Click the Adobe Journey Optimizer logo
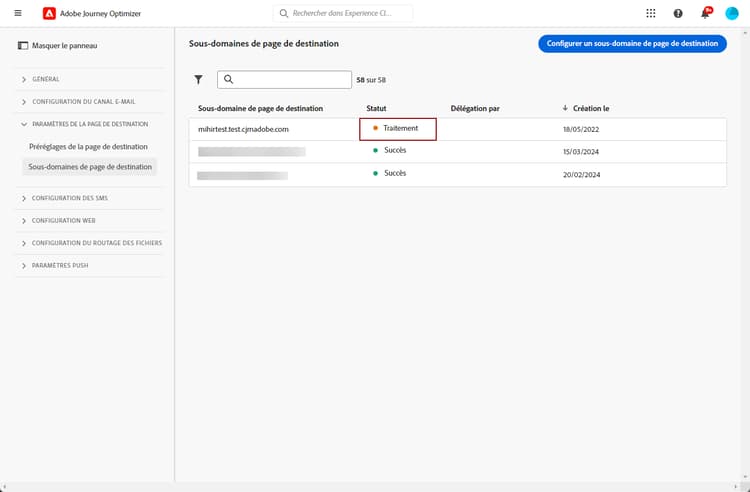The height and width of the screenshot is (492, 750). 50,14
